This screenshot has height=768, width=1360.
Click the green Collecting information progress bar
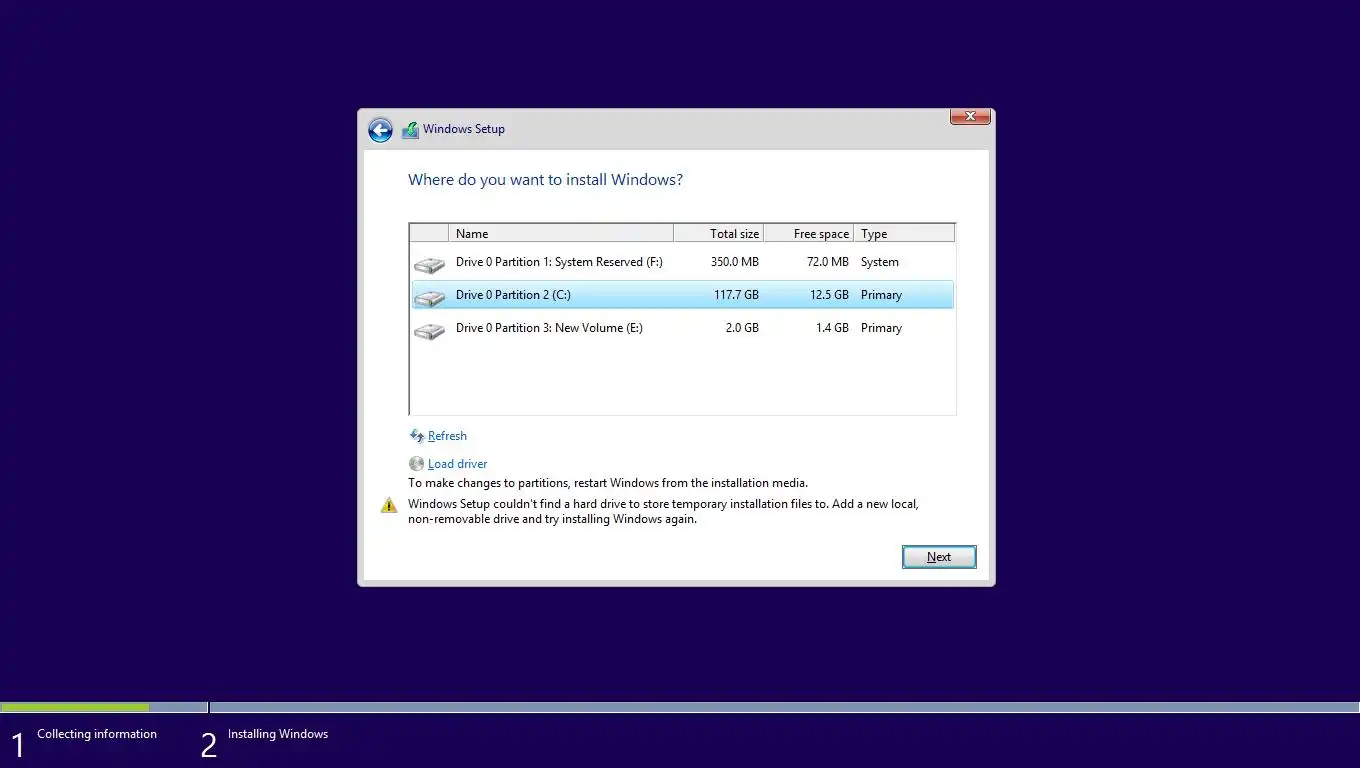point(75,708)
